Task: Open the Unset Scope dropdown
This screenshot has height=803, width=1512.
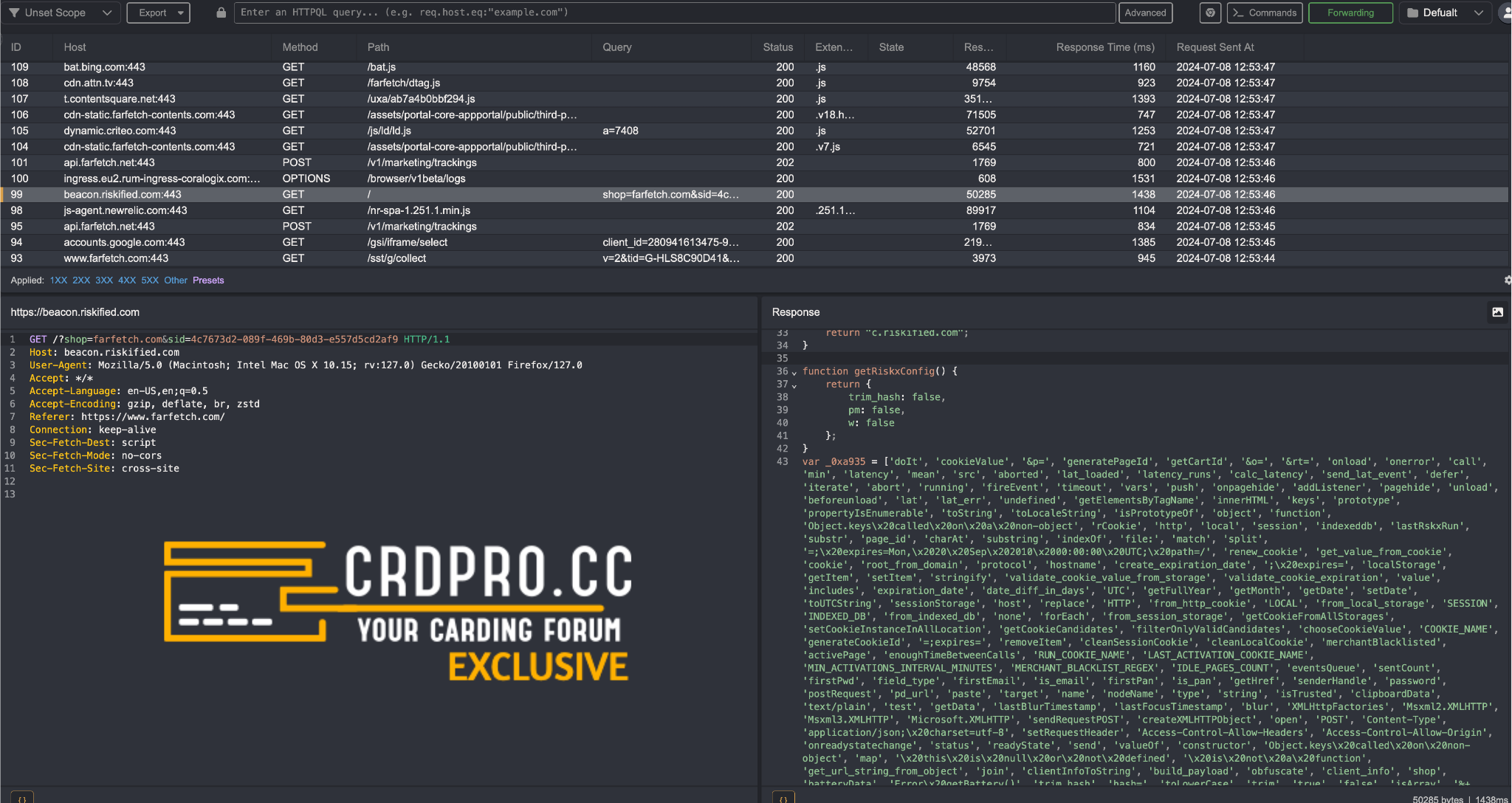Action: click(x=61, y=13)
